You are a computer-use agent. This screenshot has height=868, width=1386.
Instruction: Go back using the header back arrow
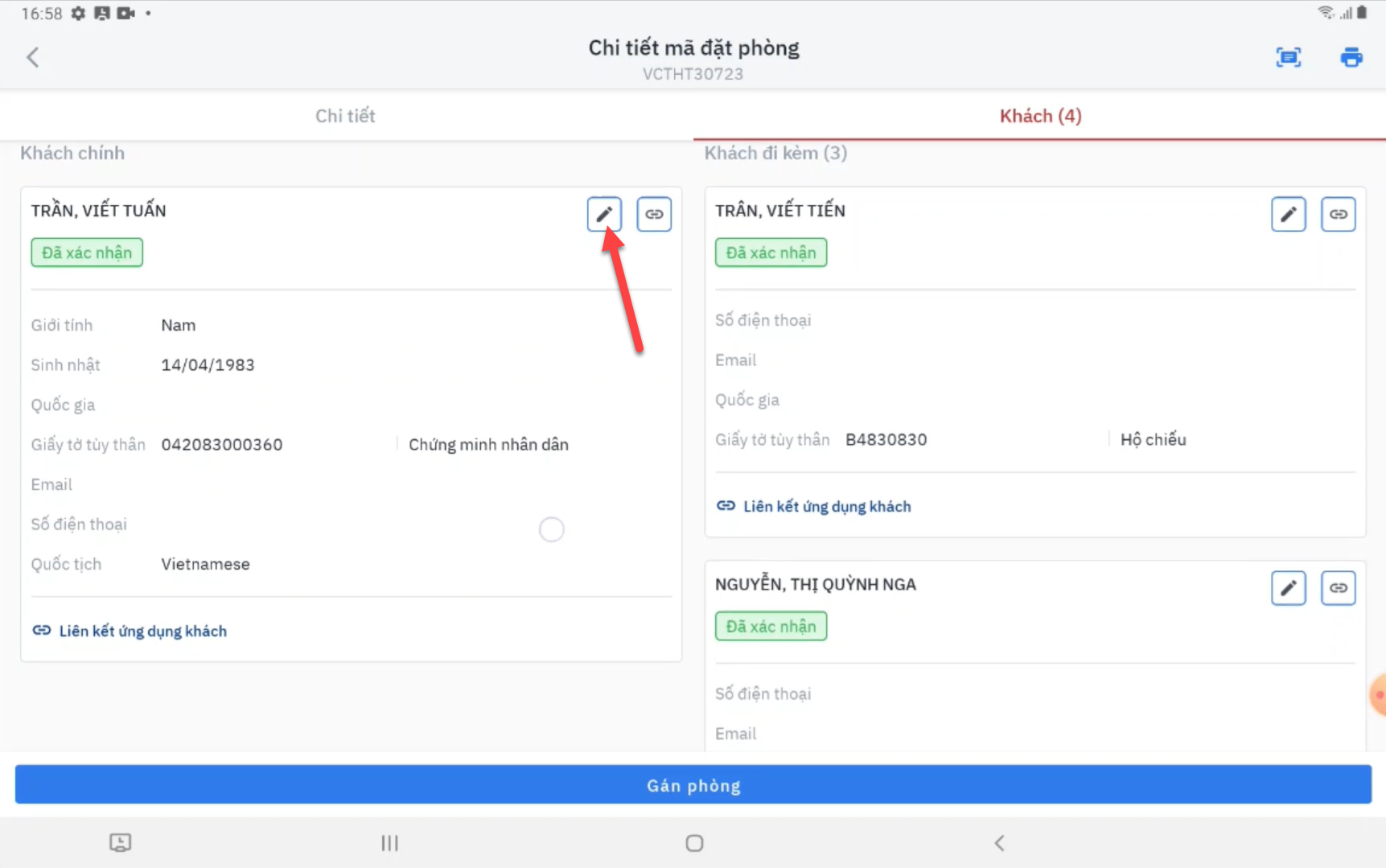[33, 57]
